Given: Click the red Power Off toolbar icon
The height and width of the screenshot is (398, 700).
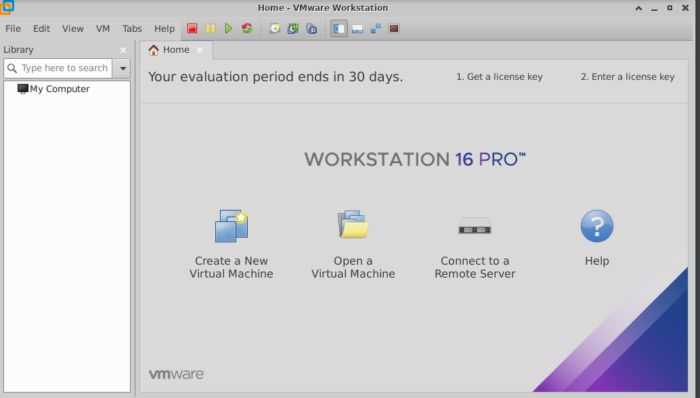Looking at the screenshot, I should [x=192, y=29].
